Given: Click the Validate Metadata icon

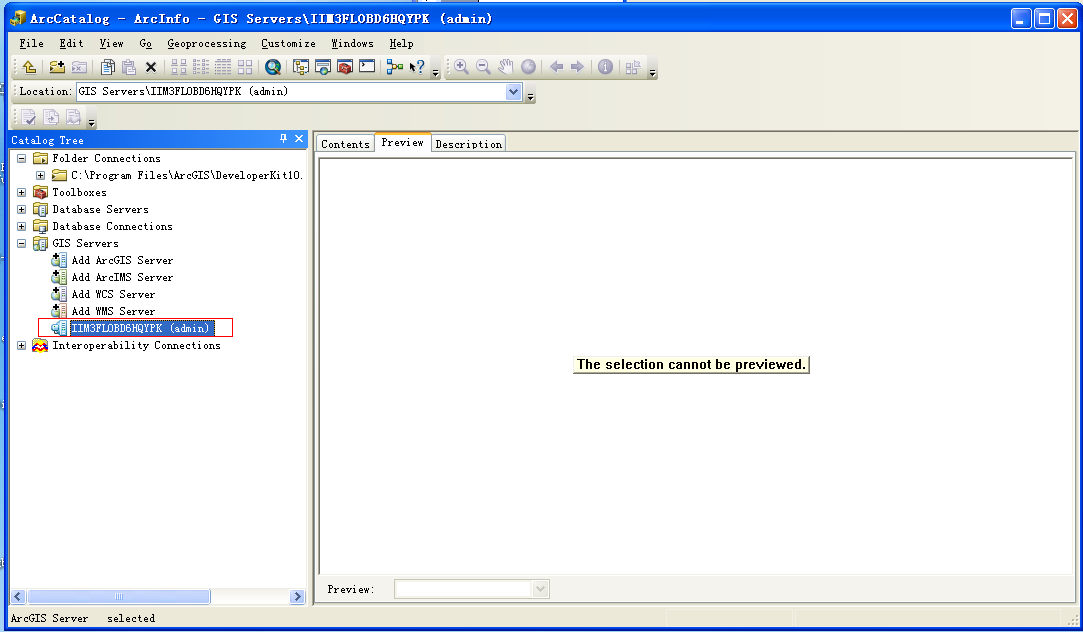Looking at the screenshot, I should [x=29, y=117].
